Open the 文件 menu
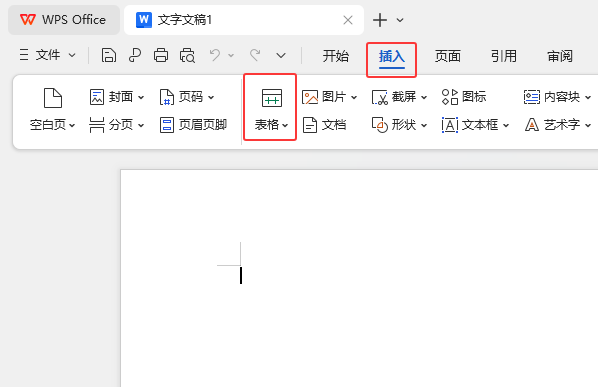Viewport: 598px width, 387px height. click(47, 55)
